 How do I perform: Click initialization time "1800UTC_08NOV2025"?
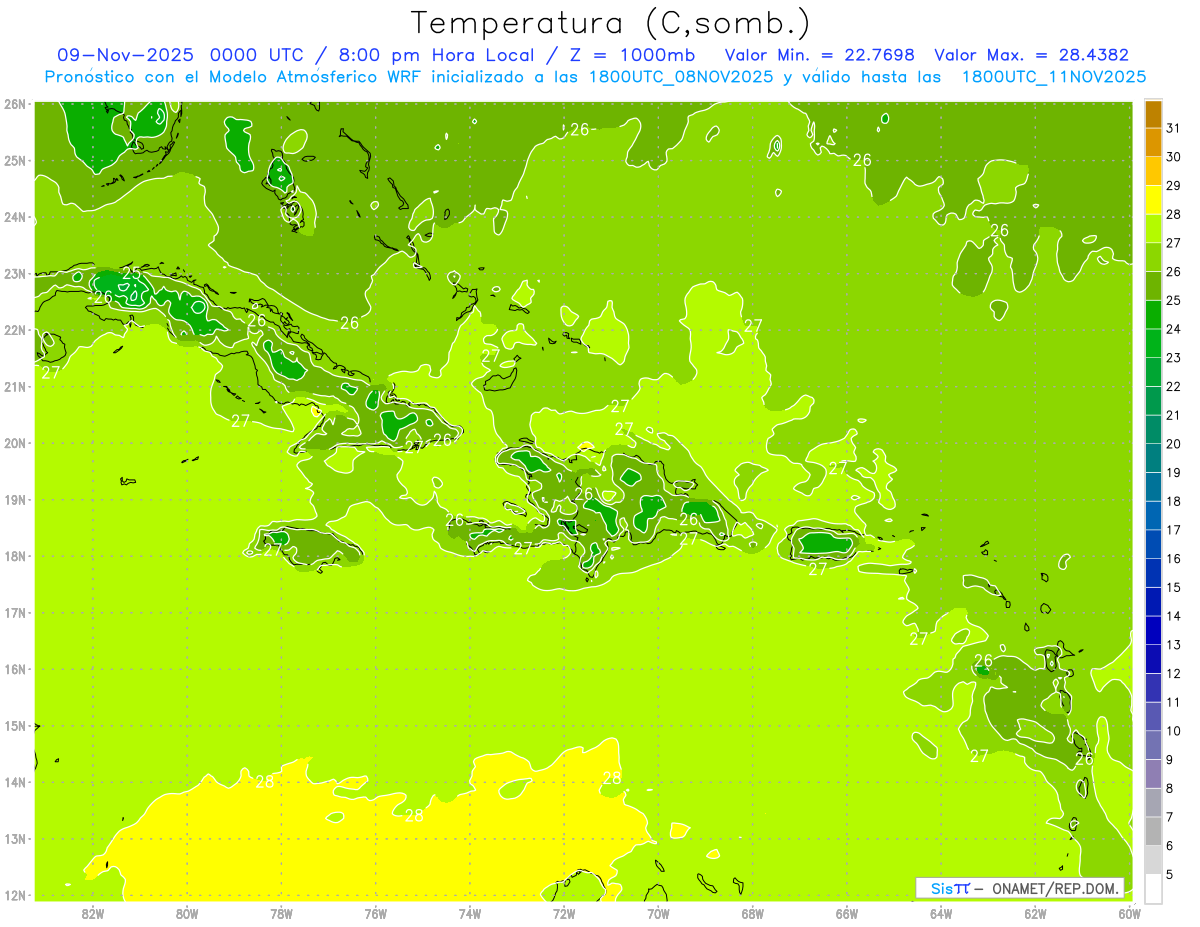click(680, 76)
